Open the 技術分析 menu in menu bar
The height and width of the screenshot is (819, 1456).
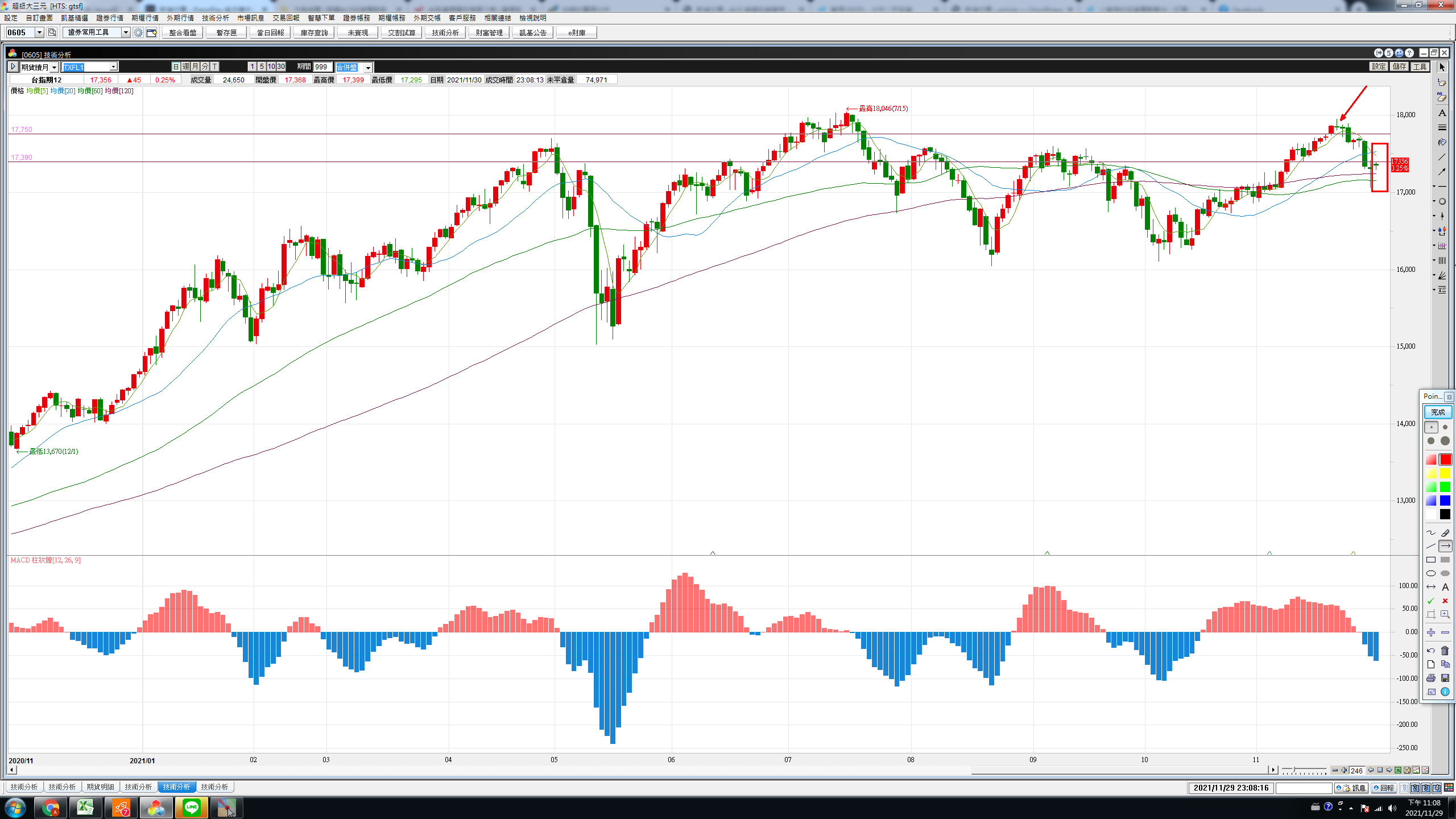pos(215,18)
